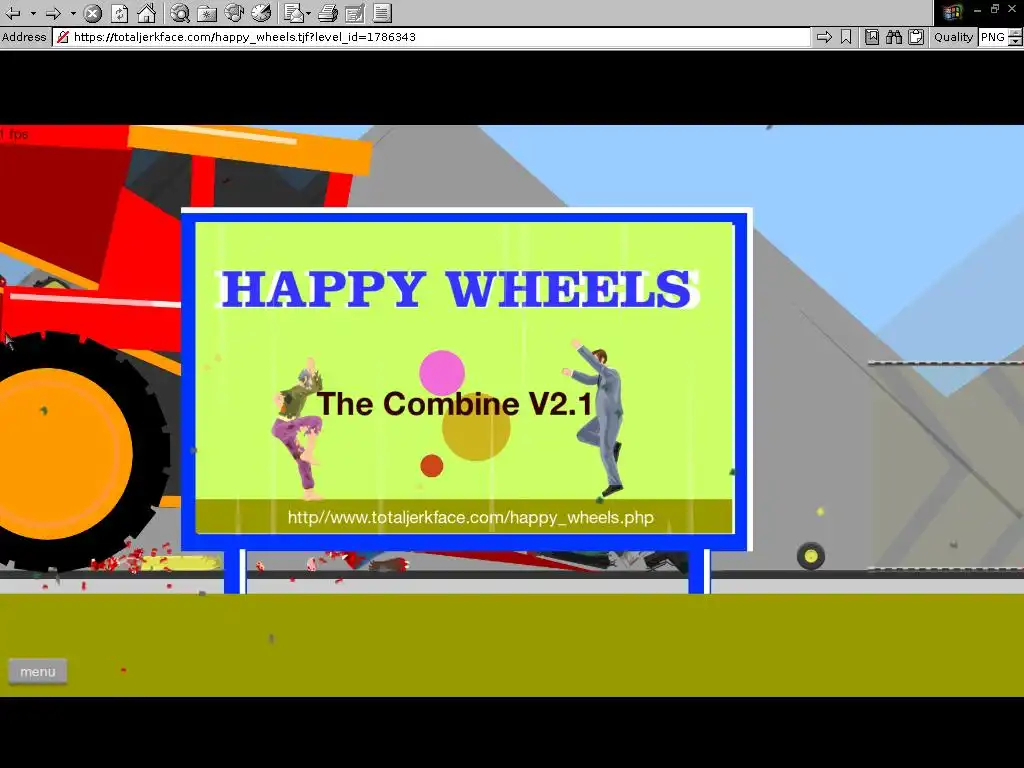The height and width of the screenshot is (768, 1024).
Task: Click "The Combine V2.1" level title
Action: [455, 404]
